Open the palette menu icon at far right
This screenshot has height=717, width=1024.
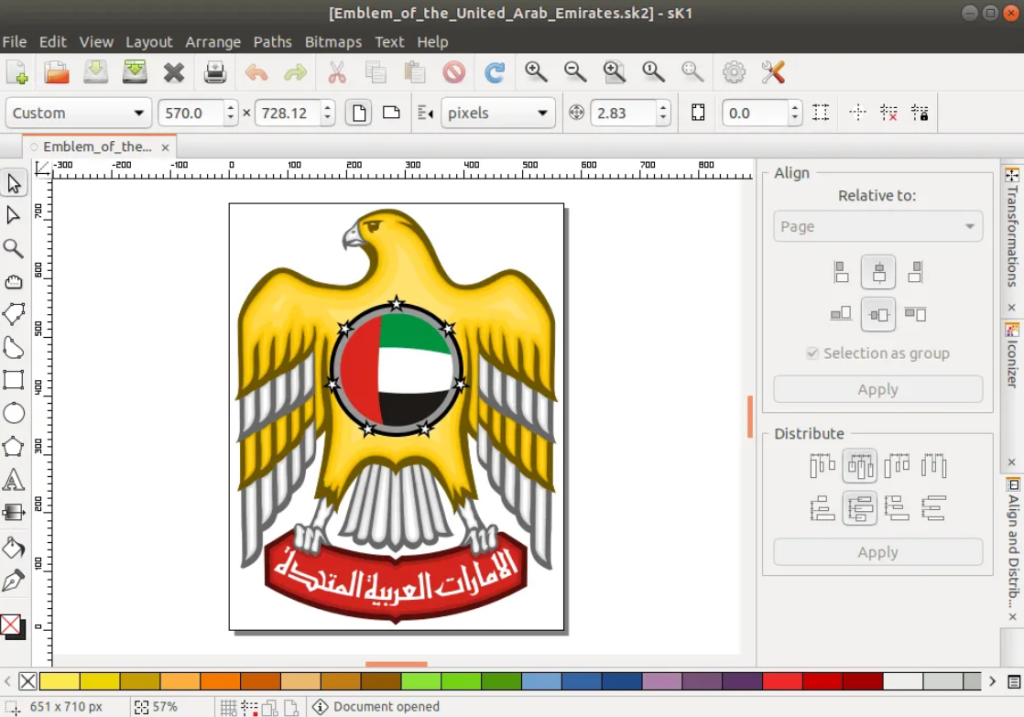coord(1014,682)
